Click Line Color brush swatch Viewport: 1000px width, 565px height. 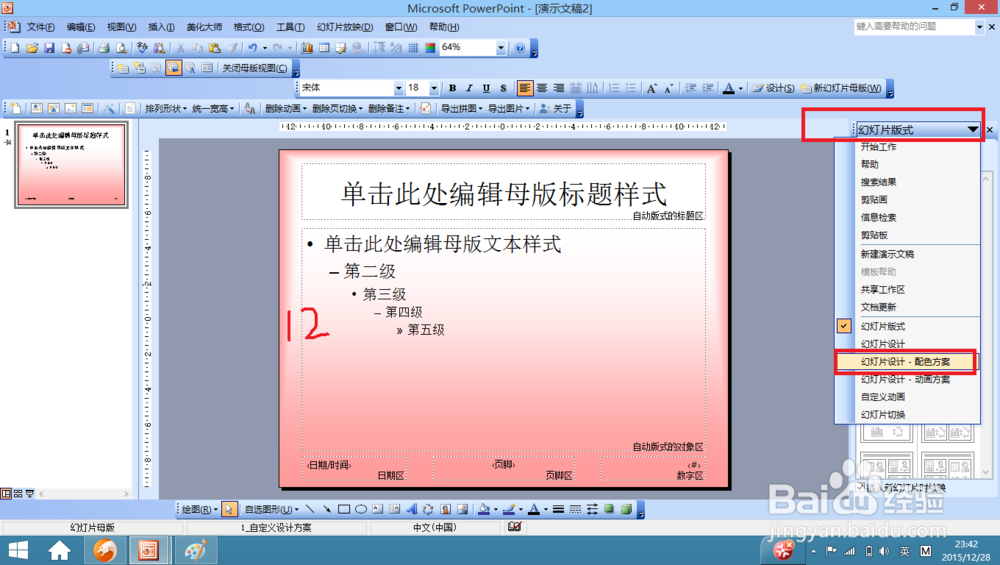508,509
